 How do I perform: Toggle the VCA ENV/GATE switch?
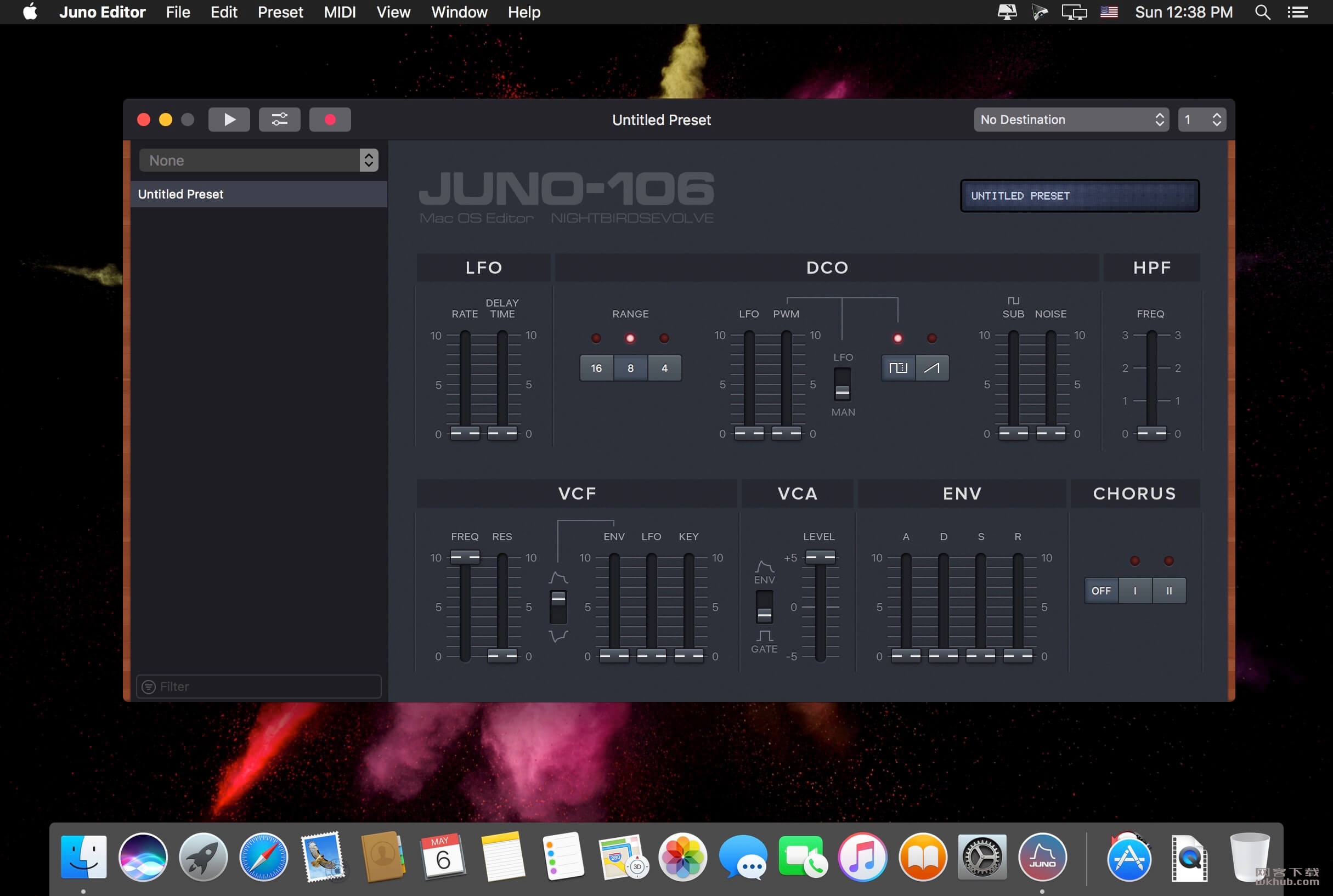click(x=764, y=606)
